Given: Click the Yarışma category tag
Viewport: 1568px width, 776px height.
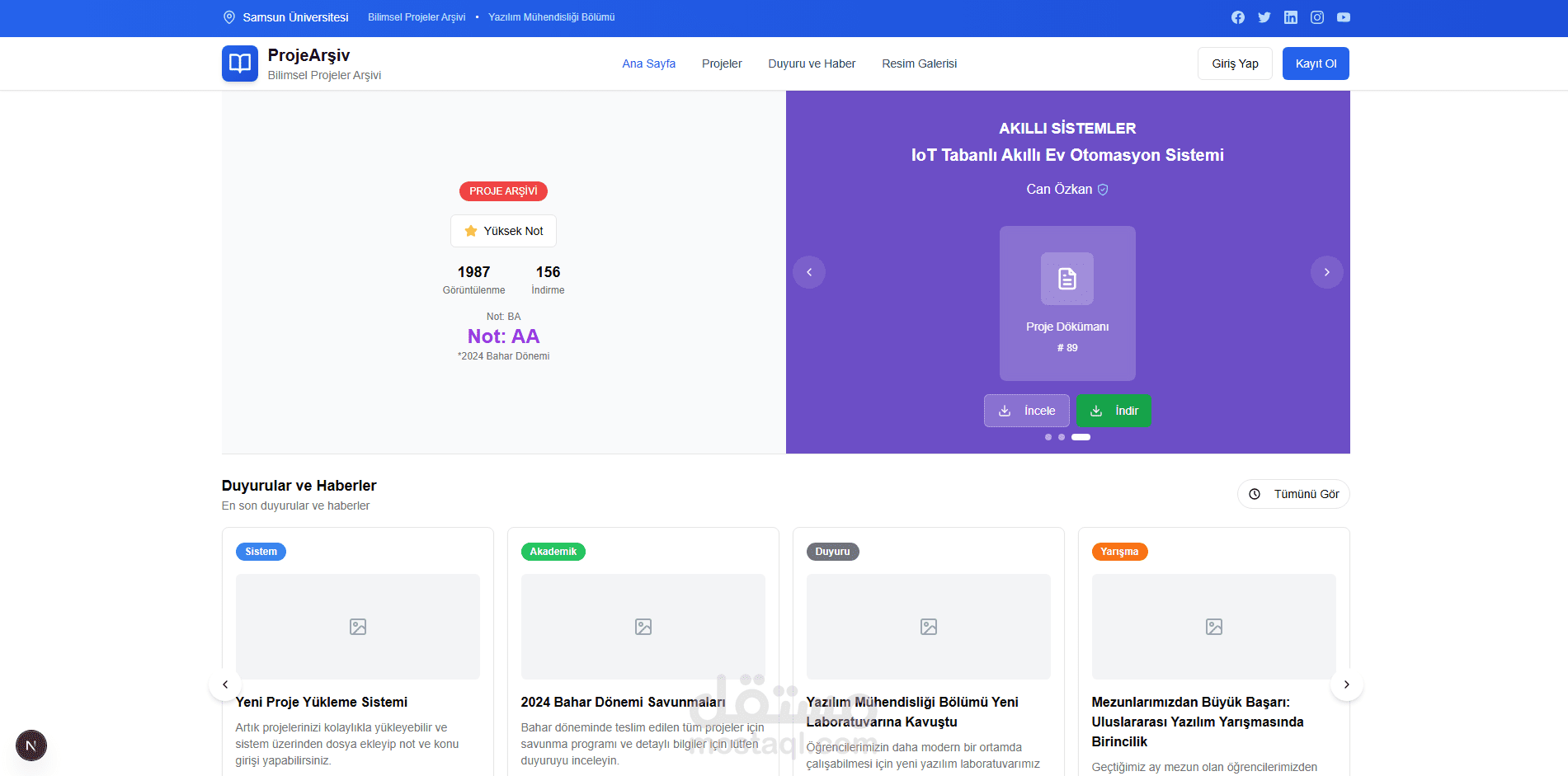Looking at the screenshot, I should pos(1119,552).
